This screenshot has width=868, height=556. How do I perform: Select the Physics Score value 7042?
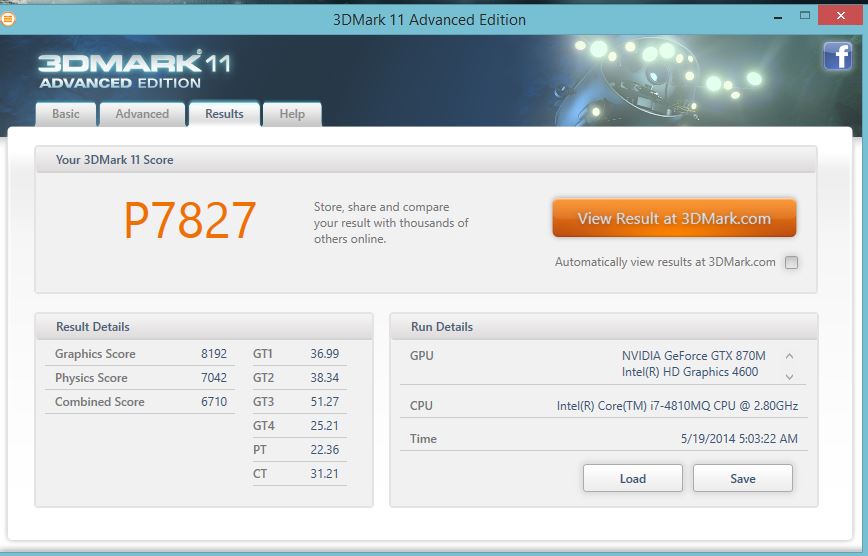pyautogui.click(x=214, y=378)
